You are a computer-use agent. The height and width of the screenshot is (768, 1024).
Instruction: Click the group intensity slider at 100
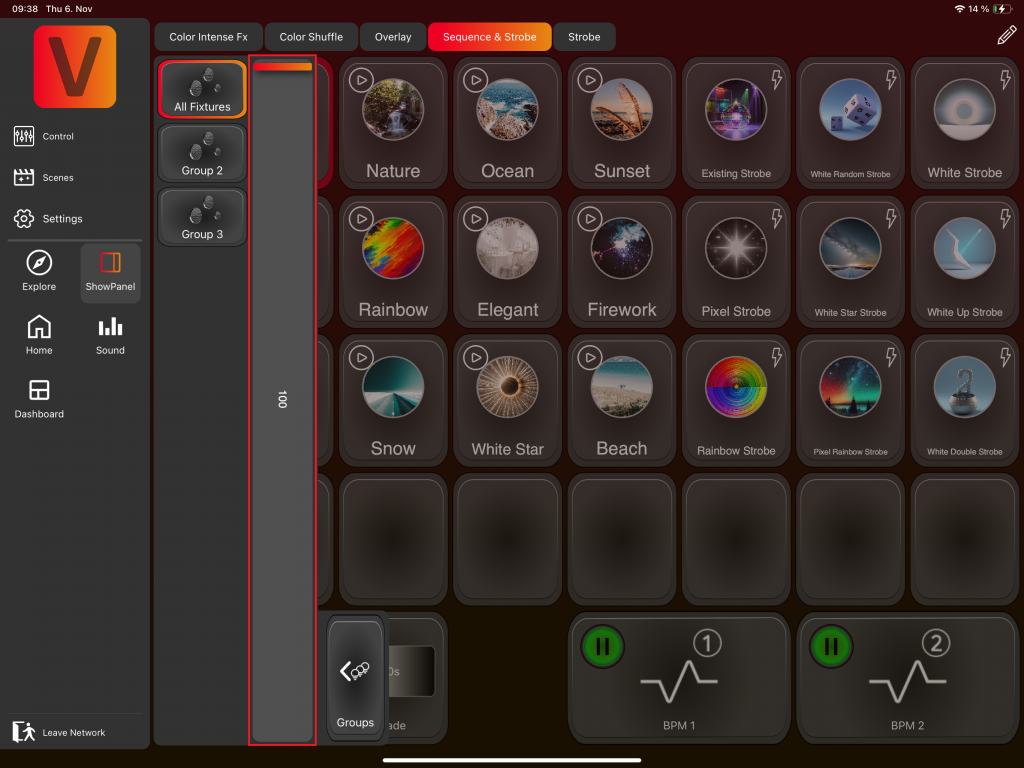coord(282,400)
